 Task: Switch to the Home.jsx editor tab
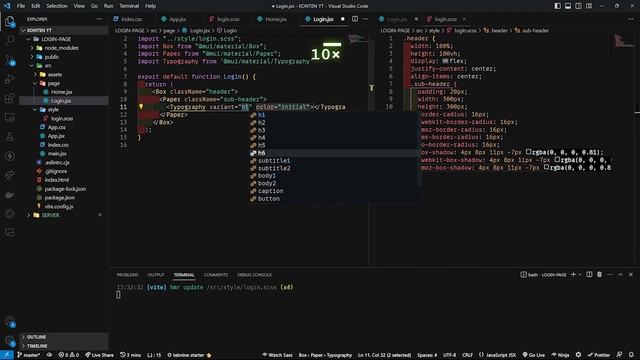(276, 19)
